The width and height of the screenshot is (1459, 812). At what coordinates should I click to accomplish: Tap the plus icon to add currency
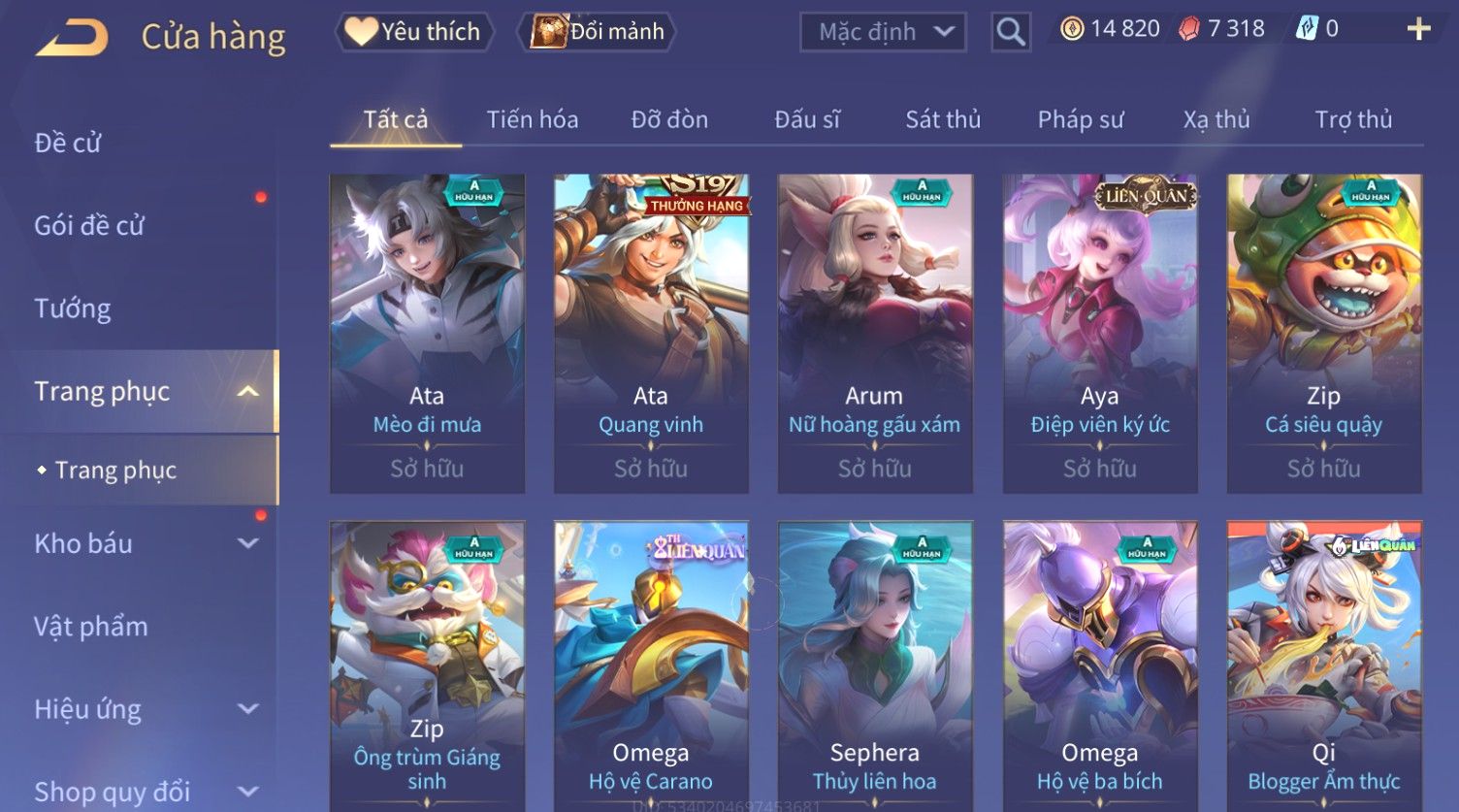pos(1418,30)
